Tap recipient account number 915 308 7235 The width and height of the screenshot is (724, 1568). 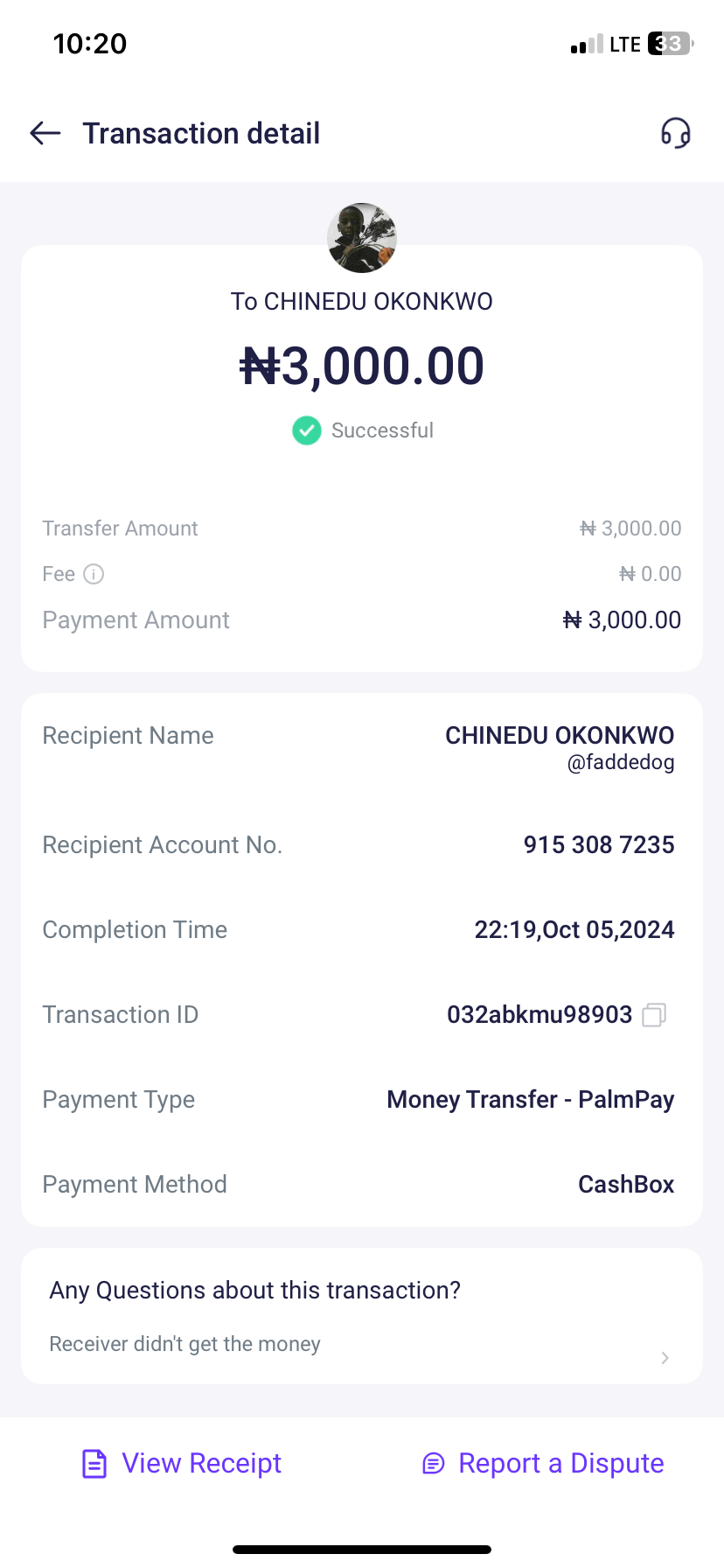click(599, 844)
